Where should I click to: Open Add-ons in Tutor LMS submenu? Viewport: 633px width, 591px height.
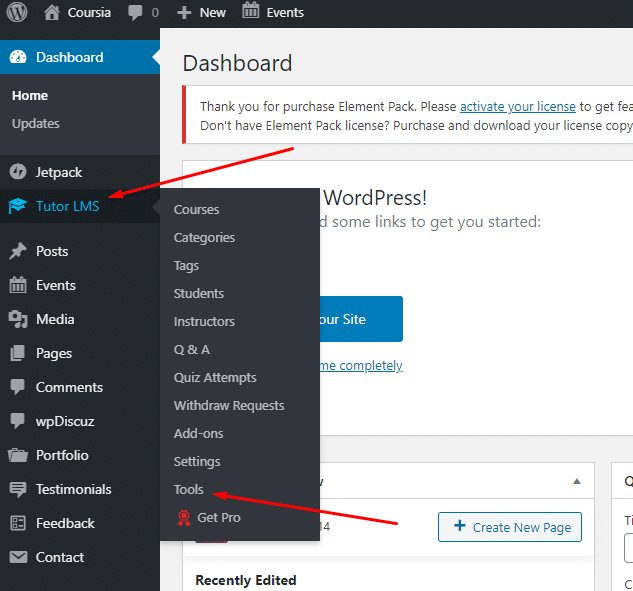198,434
